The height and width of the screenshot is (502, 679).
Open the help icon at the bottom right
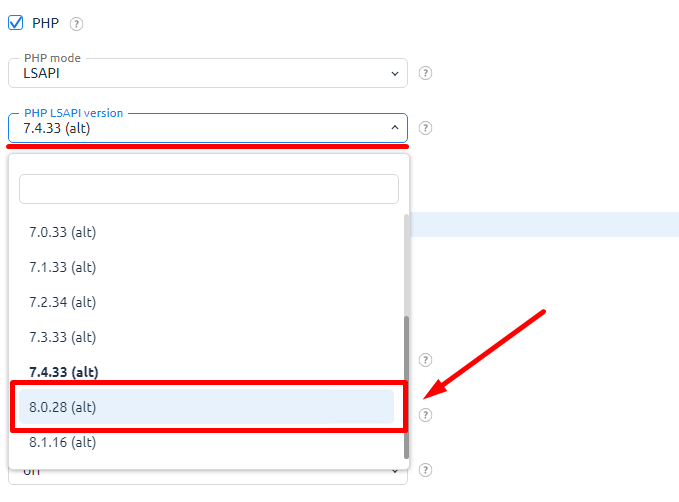(x=425, y=470)
